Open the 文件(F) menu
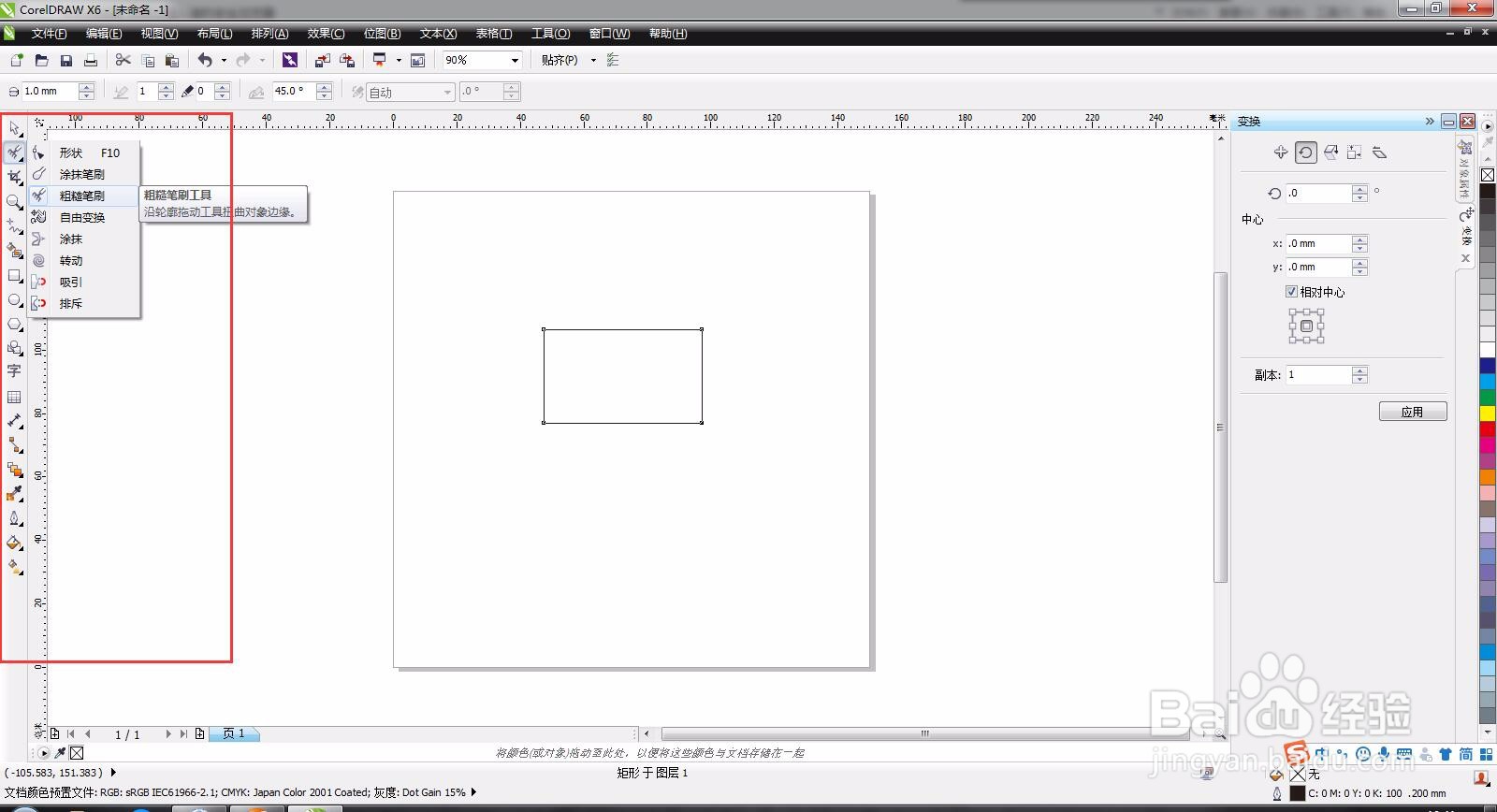This screenshot has height=812, width=1497. pyautogui.click(x=49, y=34)
